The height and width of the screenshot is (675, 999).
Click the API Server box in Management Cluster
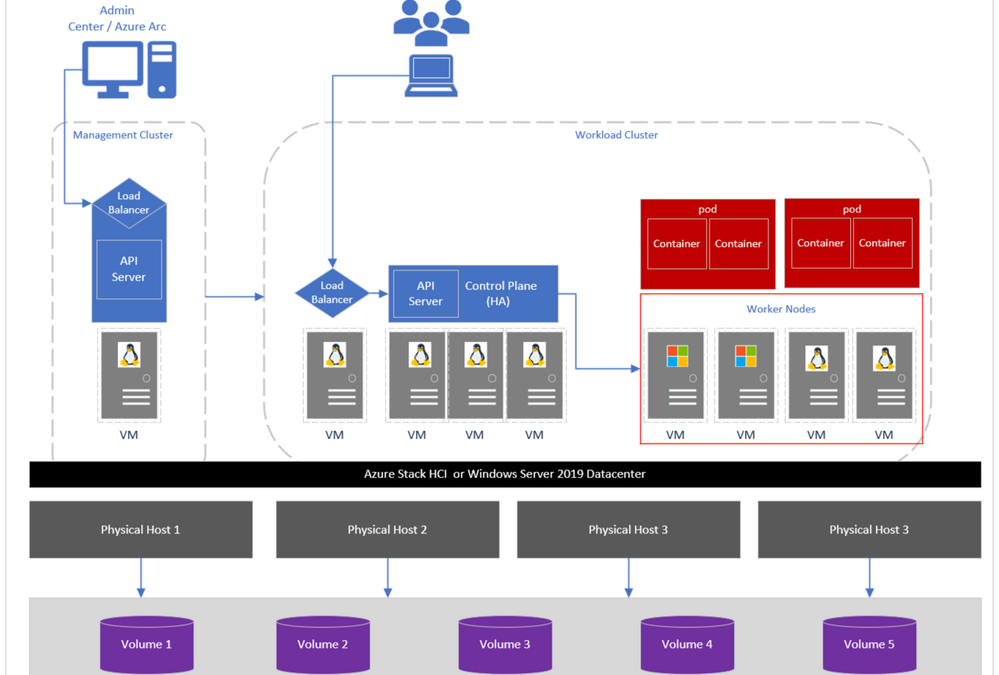(x=129, y=269)
